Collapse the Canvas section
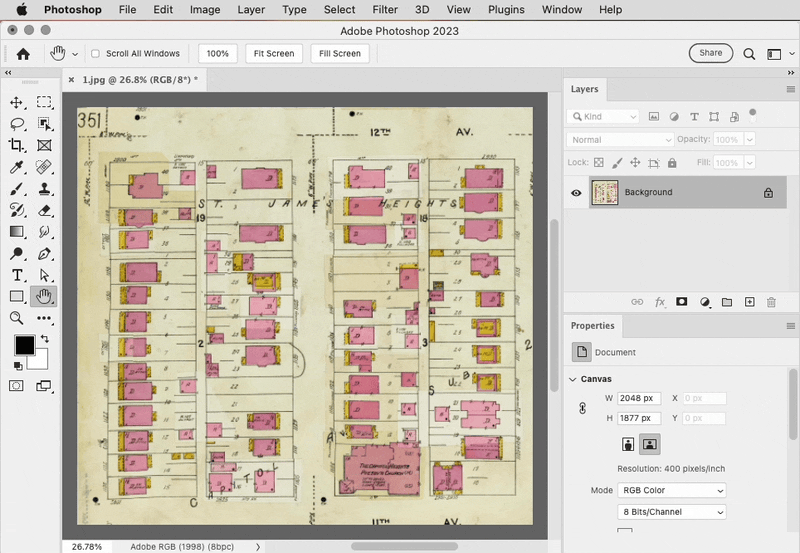Screen dimensions: 800x553 tap(573, 379)
